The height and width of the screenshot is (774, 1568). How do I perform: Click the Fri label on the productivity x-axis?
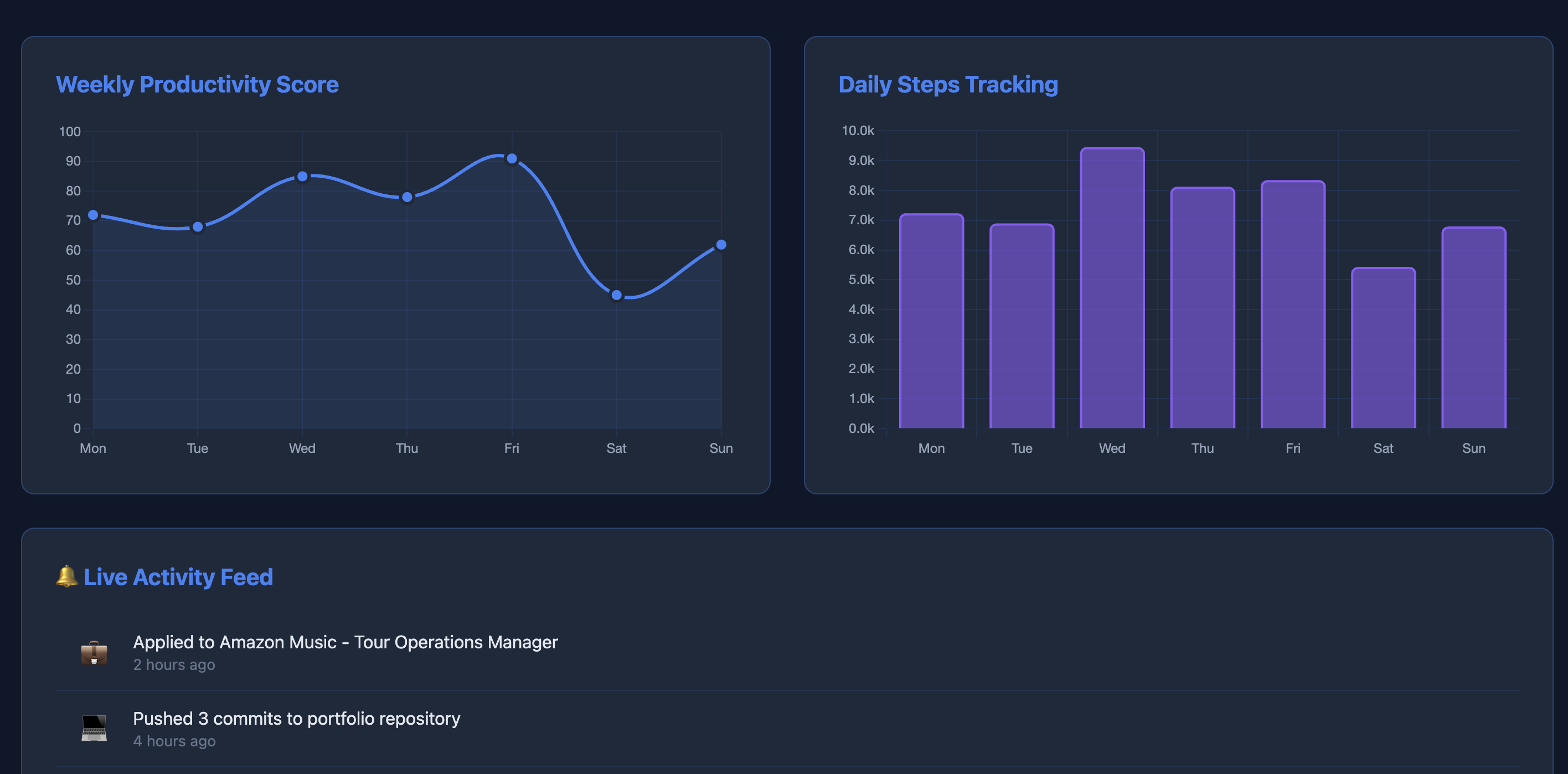(511, 448)
